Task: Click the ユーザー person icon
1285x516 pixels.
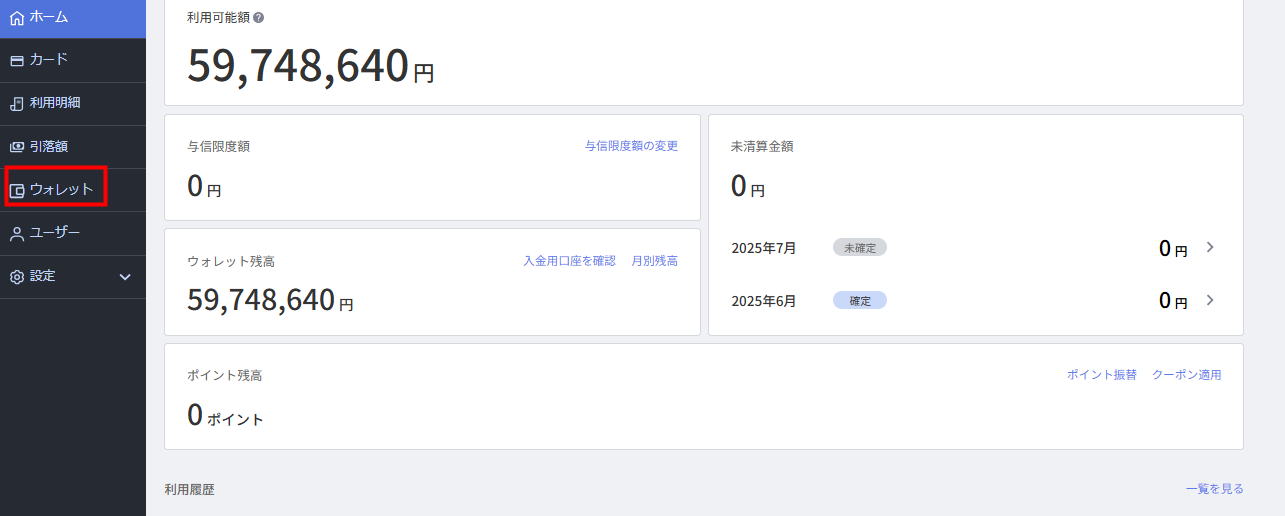Action: click(16, 233)
